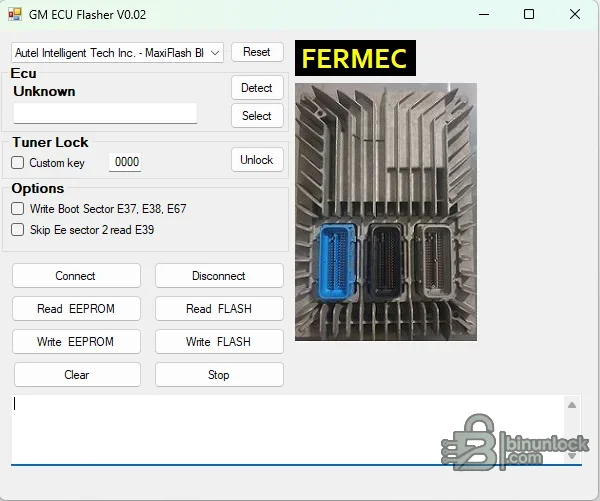Click the Stop button
This screenshot has width=600, height=501.
click(219, 375)
